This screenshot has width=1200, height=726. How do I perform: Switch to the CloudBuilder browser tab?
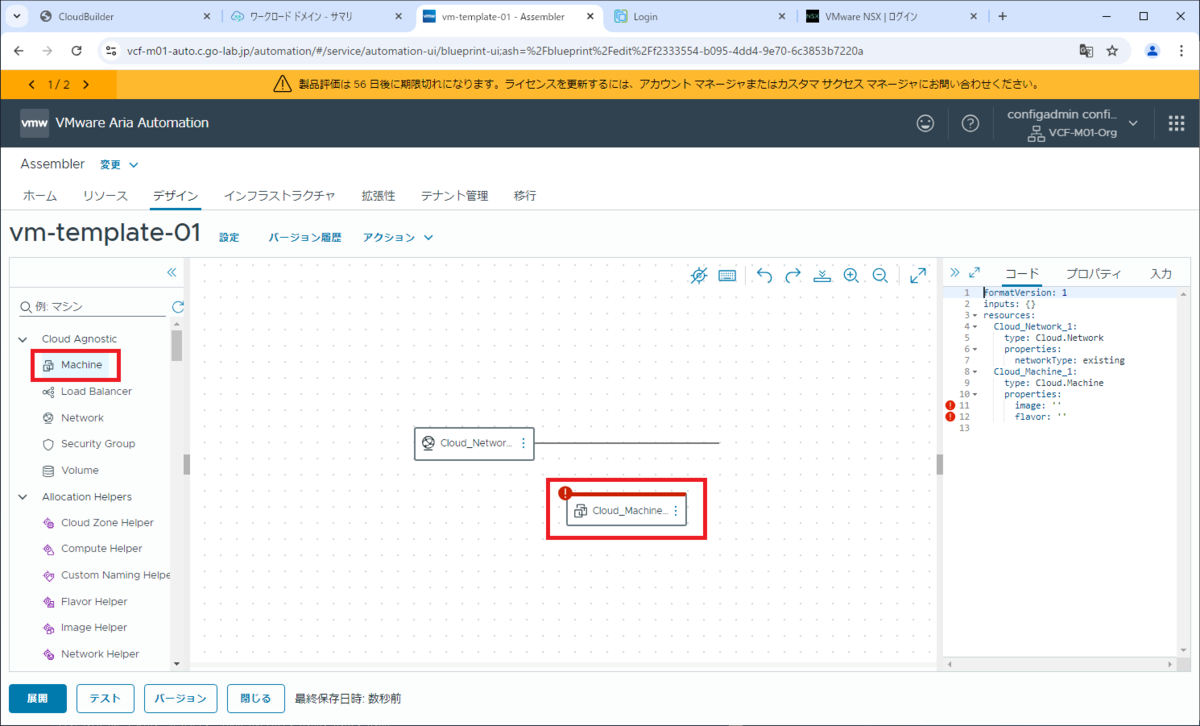[x=126, y=17]
